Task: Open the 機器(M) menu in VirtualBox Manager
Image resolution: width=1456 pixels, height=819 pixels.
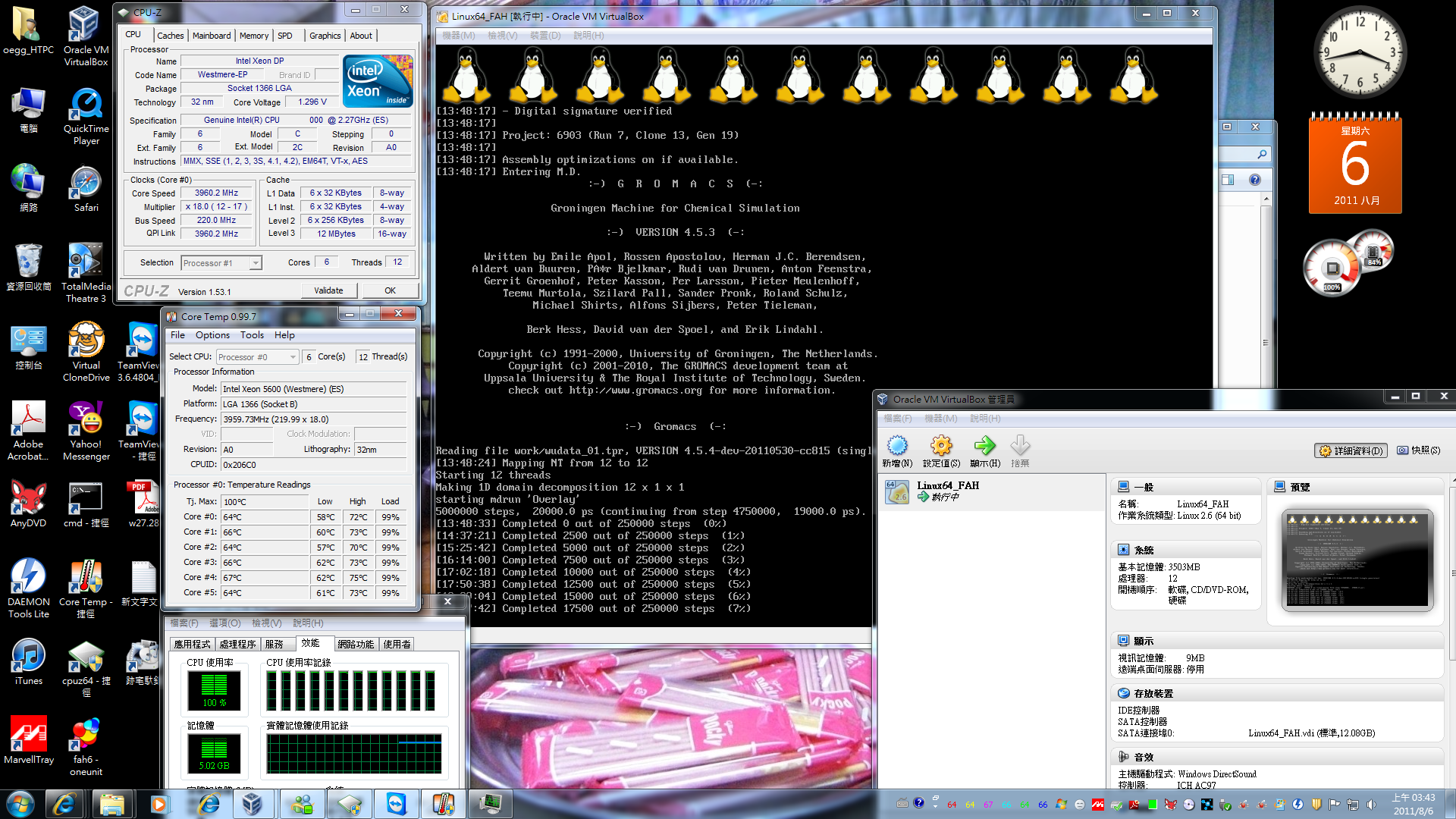Action: coord(940,419)
